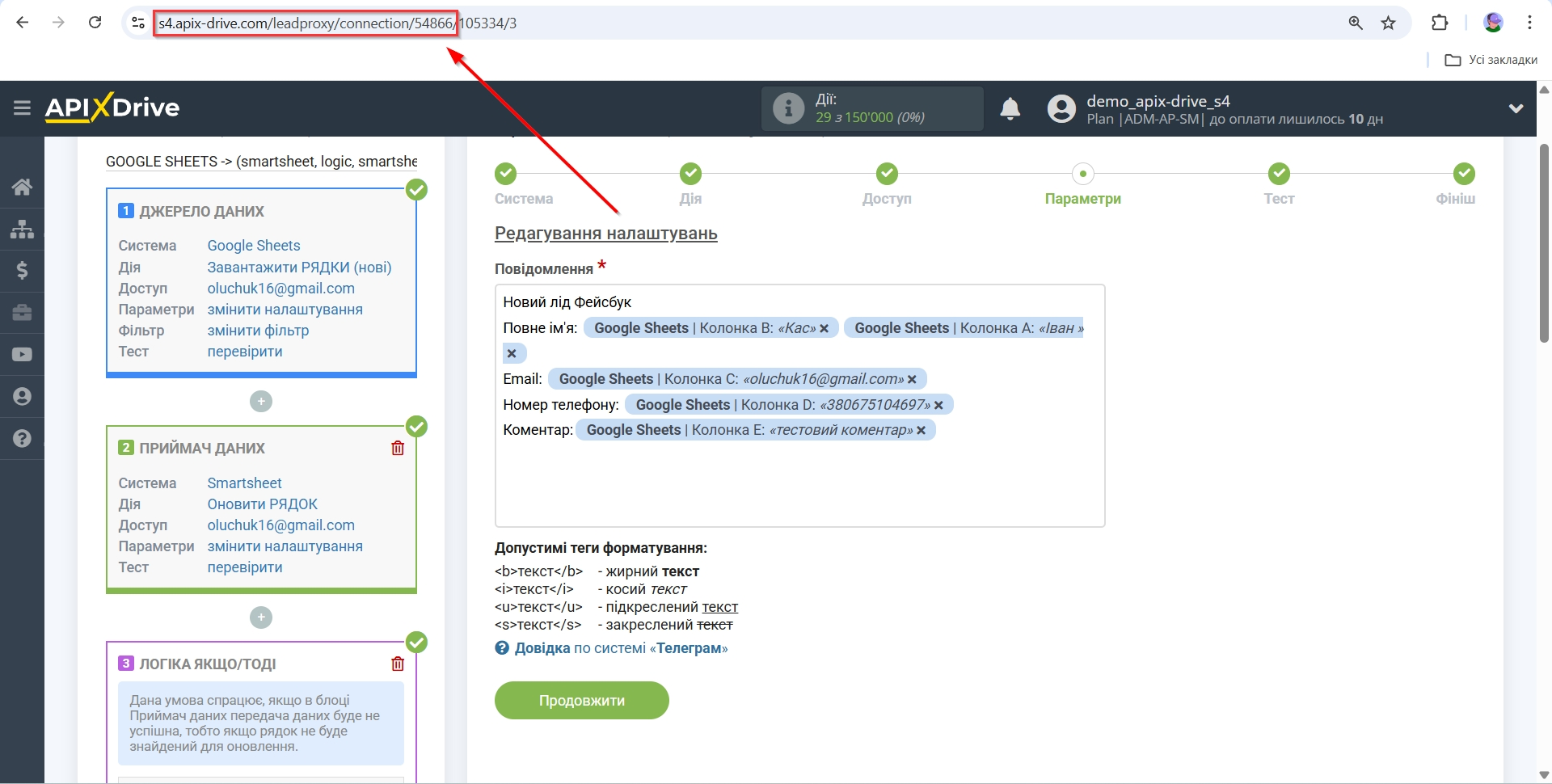Go to the Тест step
Image resolution: width=1552 pixels, height=784 pixels.
pos(1279,174)
